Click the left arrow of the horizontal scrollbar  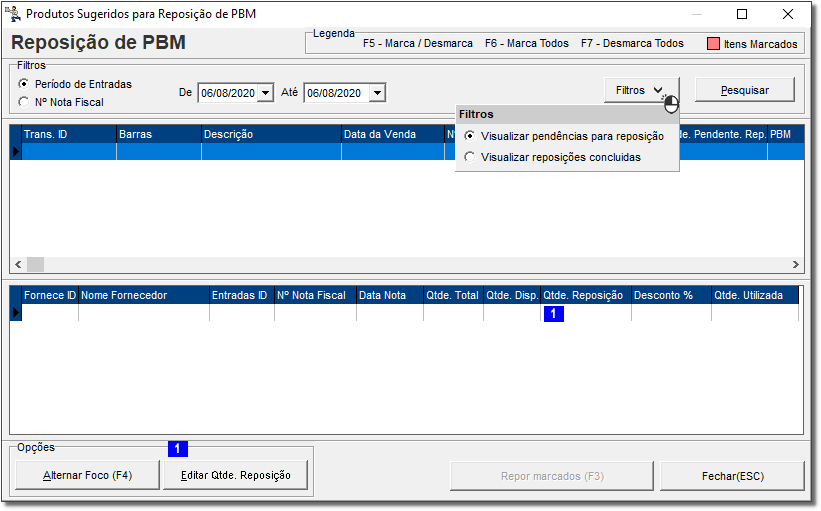point(18,264)
